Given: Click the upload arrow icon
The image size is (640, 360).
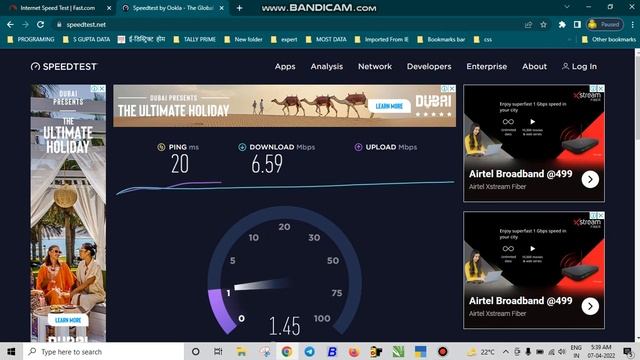Looking at the screenshot, I should (358, 147).
